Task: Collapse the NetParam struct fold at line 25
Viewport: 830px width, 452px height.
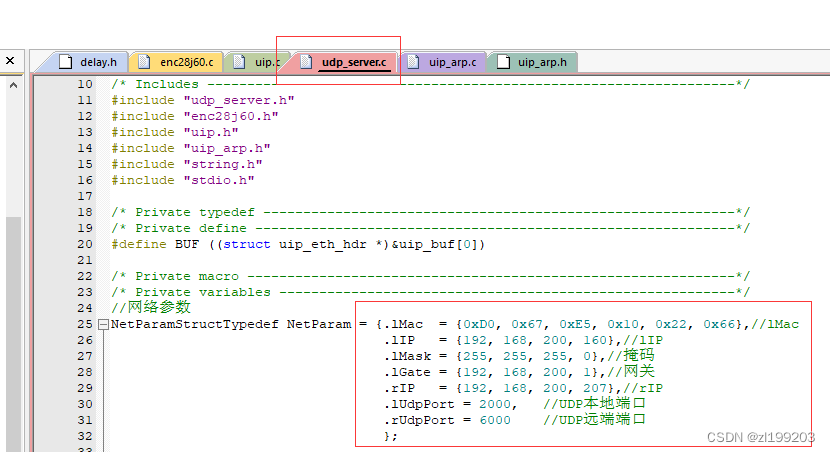Action: (104, 324)
